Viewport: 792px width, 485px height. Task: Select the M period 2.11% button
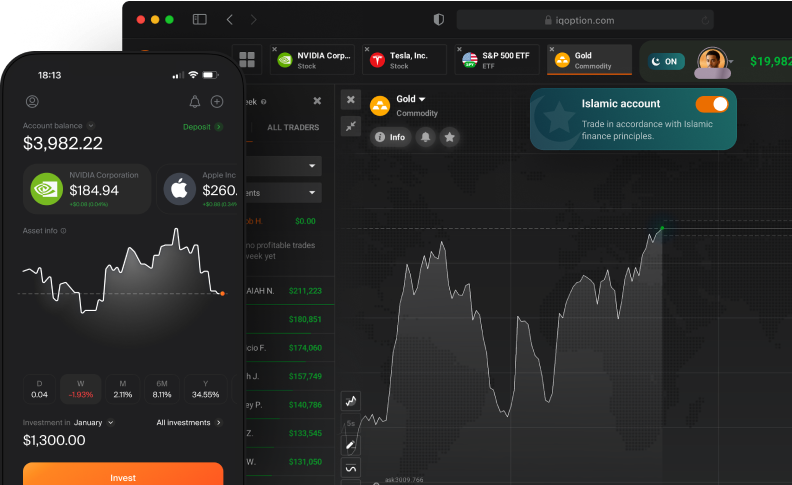(x=123, y=389)
